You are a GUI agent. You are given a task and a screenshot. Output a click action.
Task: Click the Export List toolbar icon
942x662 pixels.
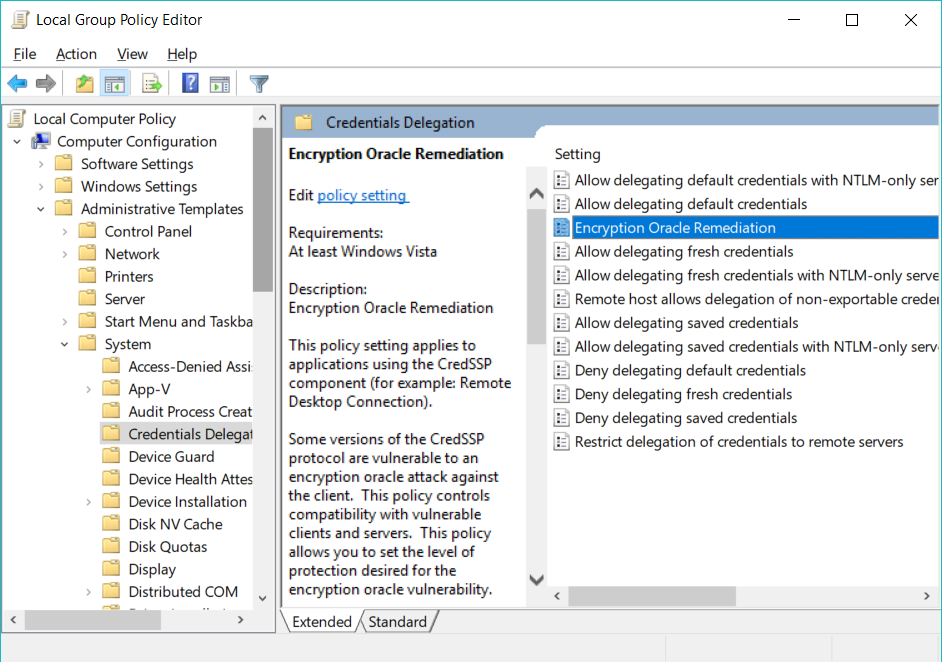click(x=152, y=84)
